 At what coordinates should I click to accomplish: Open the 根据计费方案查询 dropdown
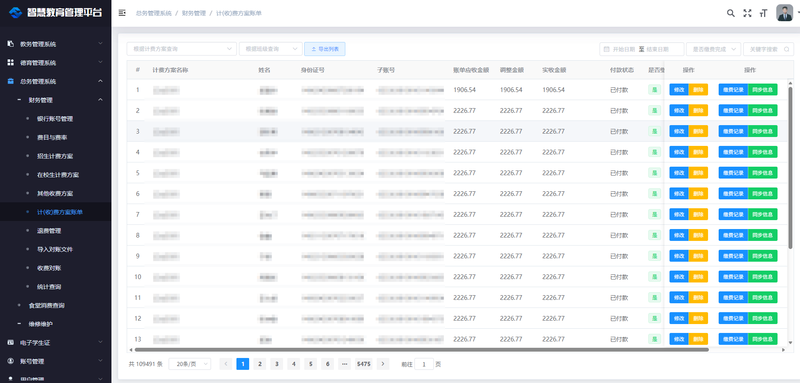(182, 49)
